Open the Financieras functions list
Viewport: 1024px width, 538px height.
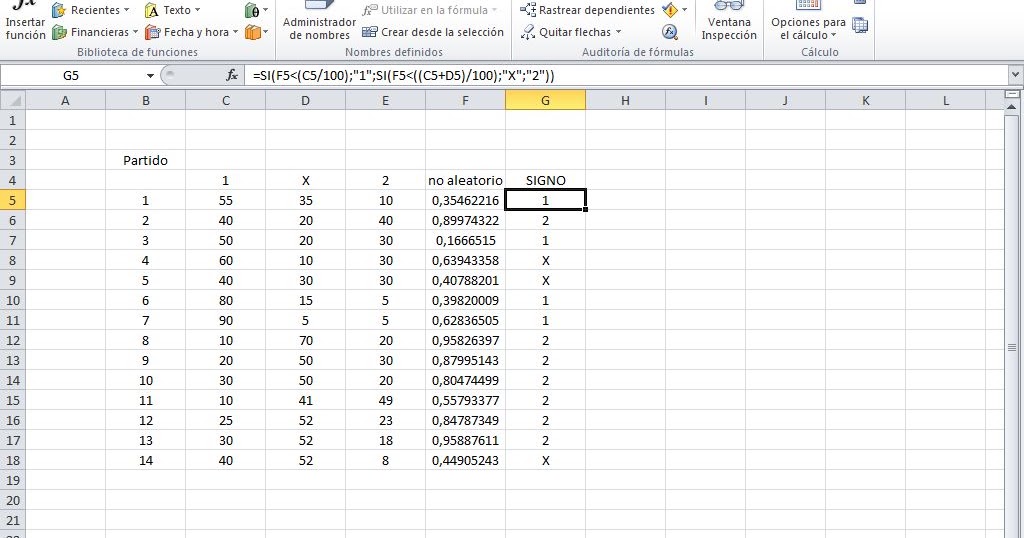point(95,32)
